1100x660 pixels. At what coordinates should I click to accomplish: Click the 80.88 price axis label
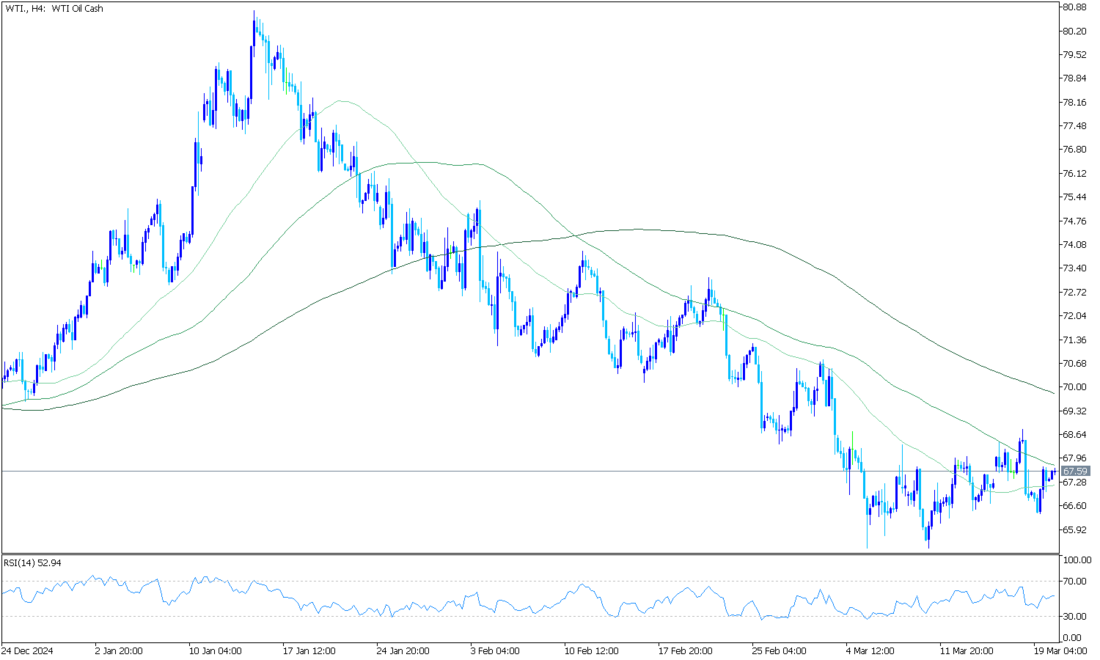1074,7
